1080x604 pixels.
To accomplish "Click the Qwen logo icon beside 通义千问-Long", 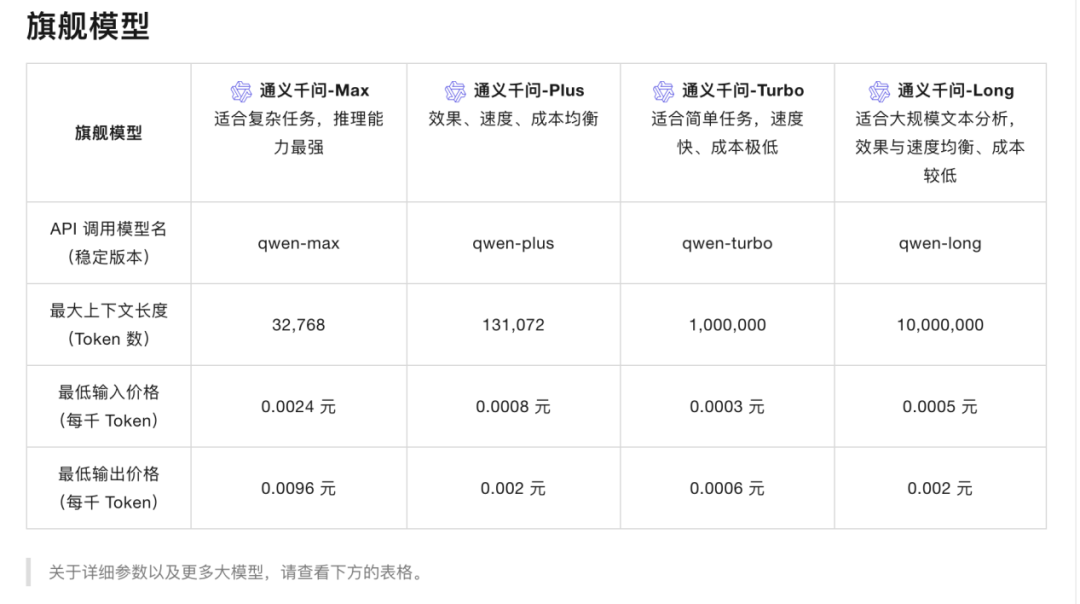I will click(879, 91).
